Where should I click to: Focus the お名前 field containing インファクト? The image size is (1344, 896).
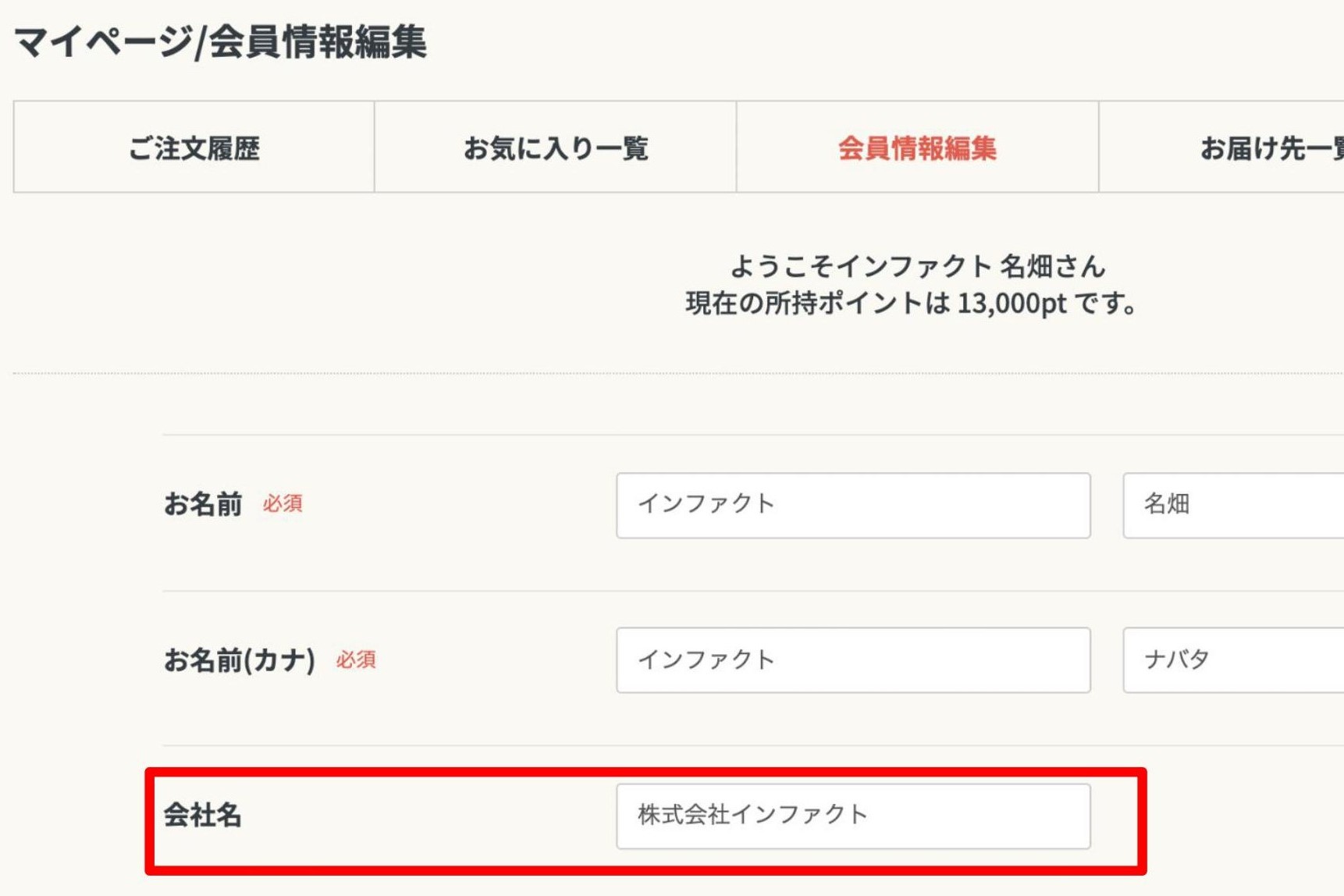click(853, 505)
